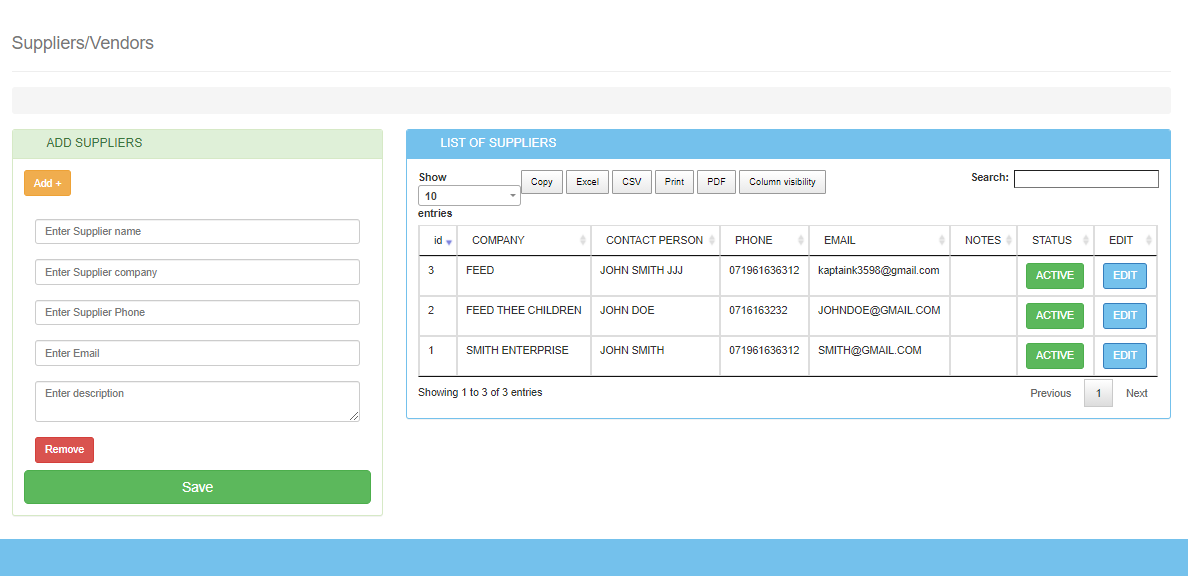Sort by COMPANY column header
The height and width of the screenshot is (576, 1188).
point(498,240)
